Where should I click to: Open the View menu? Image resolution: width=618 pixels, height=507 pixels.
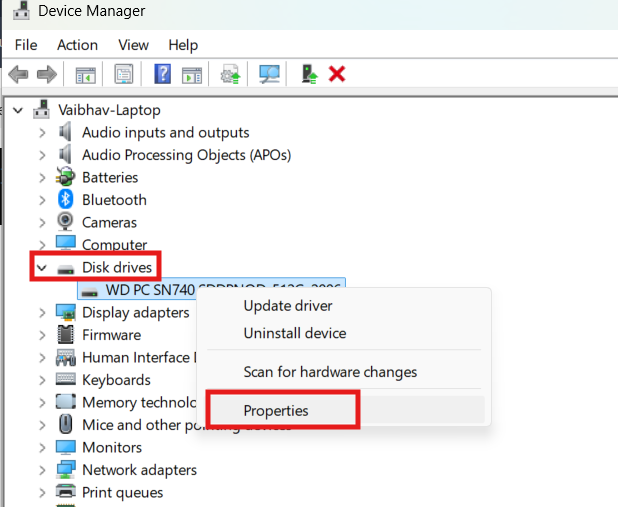(133, 45)
